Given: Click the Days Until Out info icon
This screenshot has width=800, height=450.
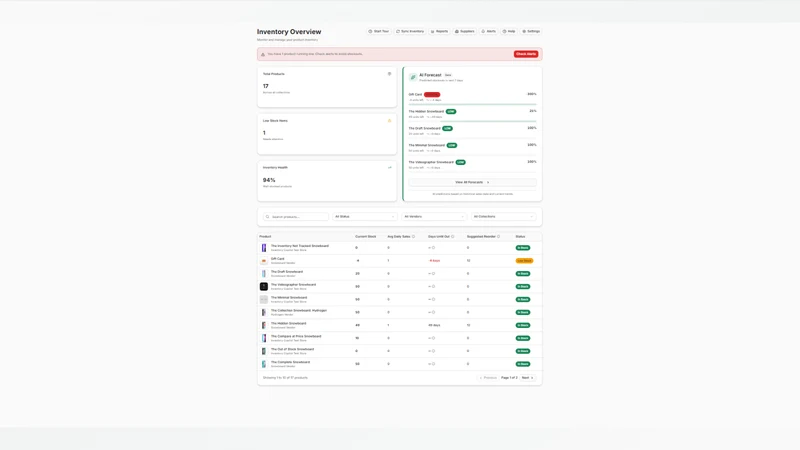Looking at the screenshot, I should point(453,237).
